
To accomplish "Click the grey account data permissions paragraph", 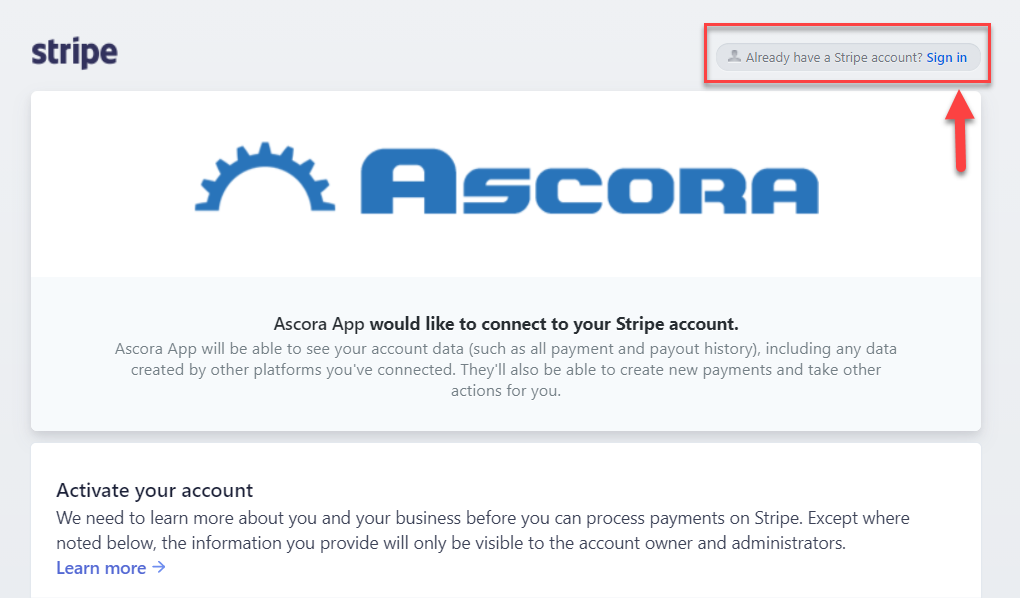I will (506, 370).
